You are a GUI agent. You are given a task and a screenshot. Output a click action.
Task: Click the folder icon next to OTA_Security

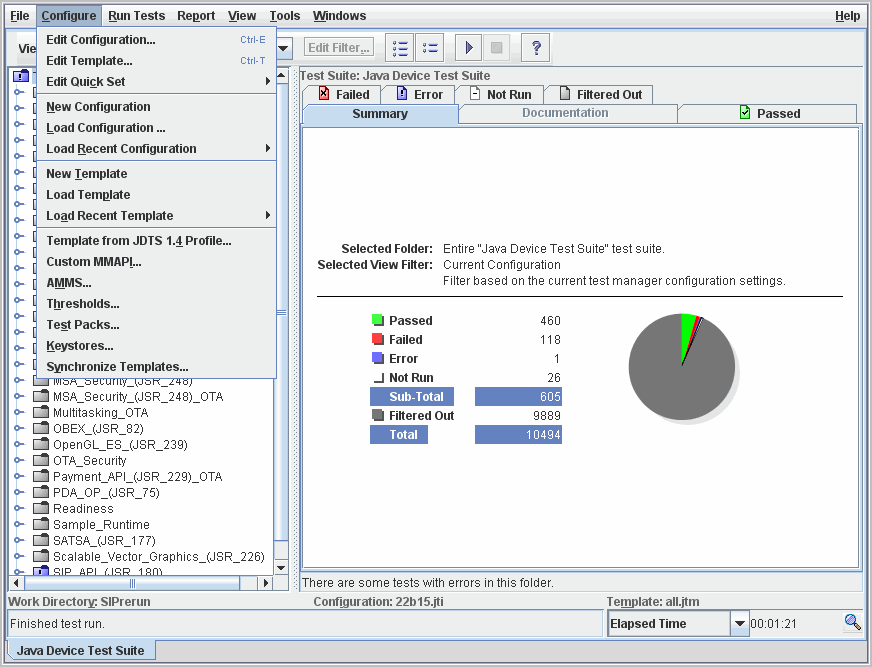pyautogui.click(x=41, y=460)
